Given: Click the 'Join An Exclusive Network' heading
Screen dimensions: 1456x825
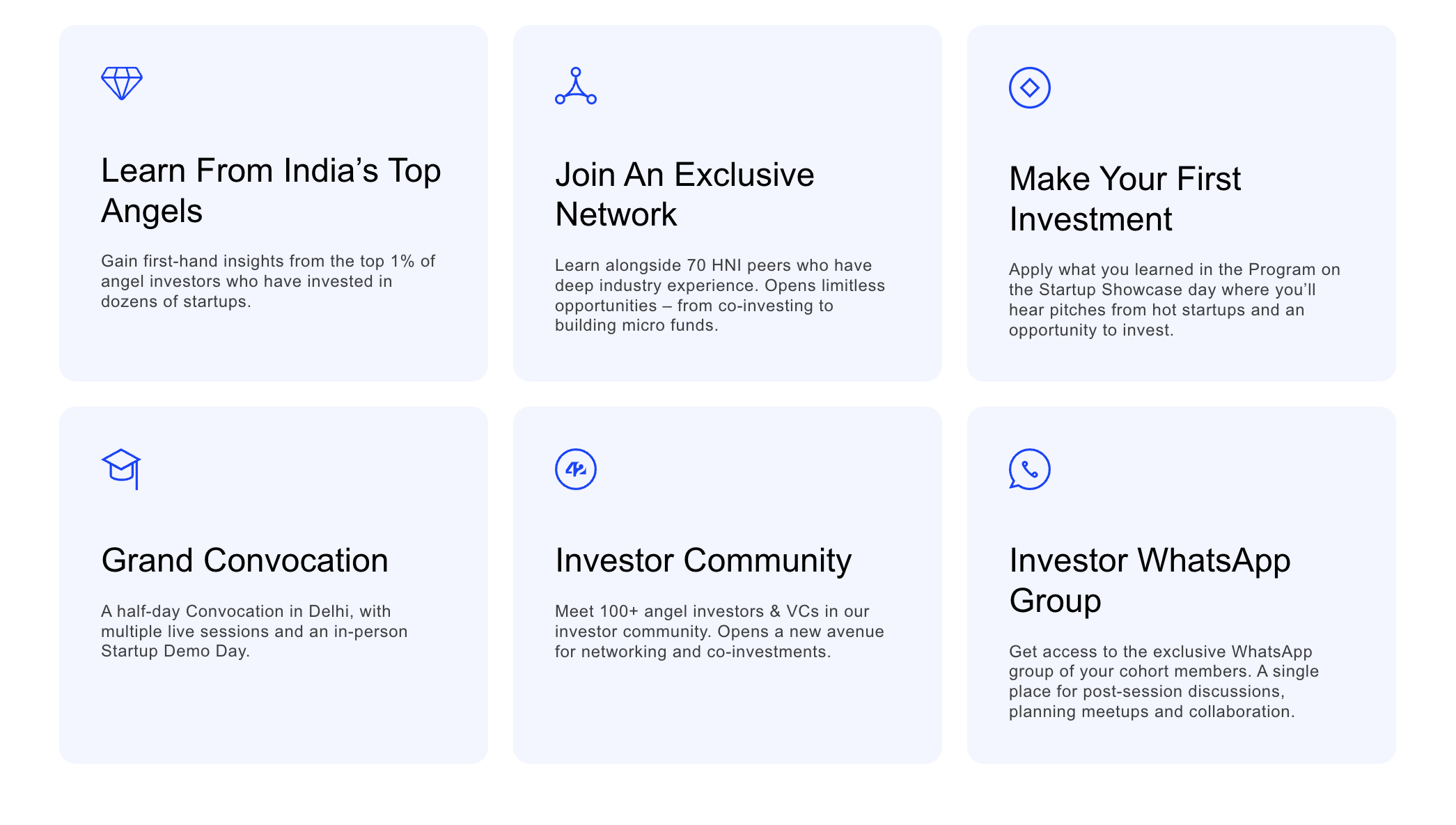Looking at the screenshot, I should pyautogui.click(x=684, y=194).
